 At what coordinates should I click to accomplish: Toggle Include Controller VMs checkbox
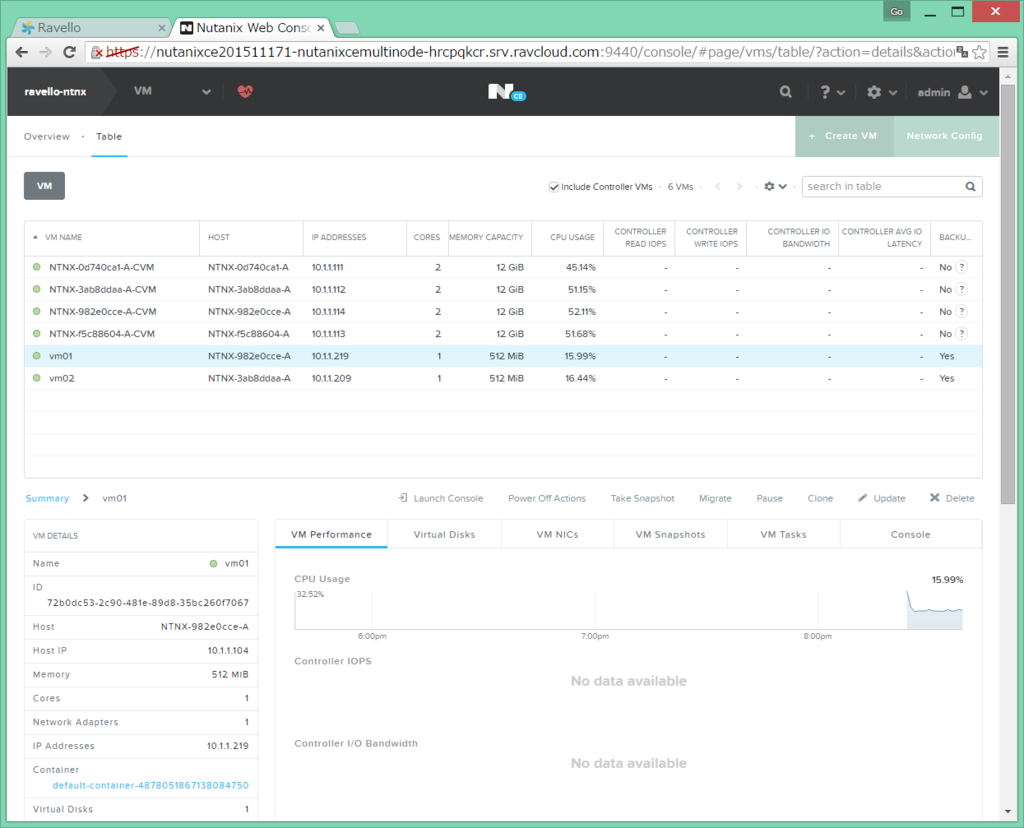[x=553, y=187]
